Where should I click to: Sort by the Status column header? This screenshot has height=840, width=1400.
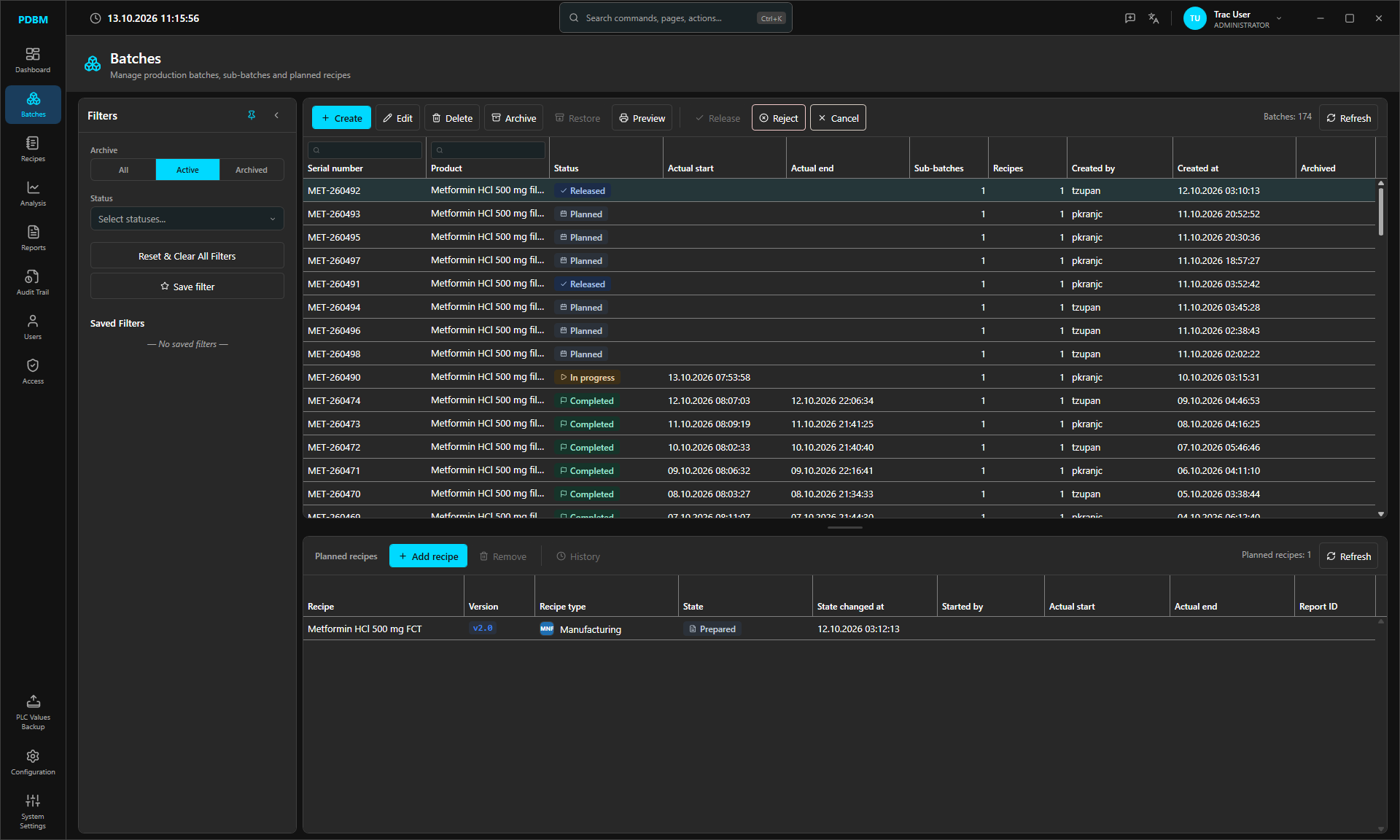point(566,168)
